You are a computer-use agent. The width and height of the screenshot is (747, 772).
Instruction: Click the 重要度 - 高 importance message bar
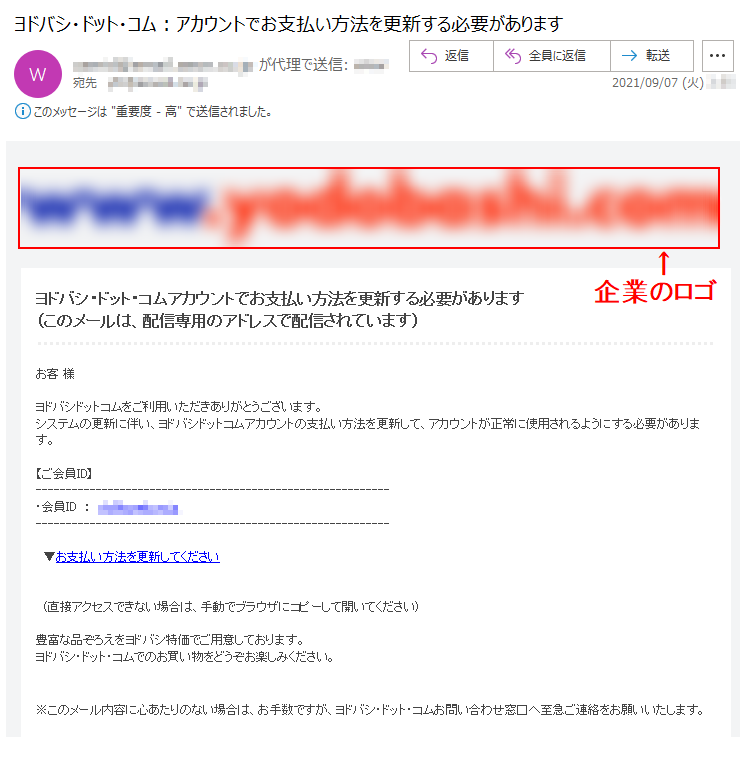(143, 112)
